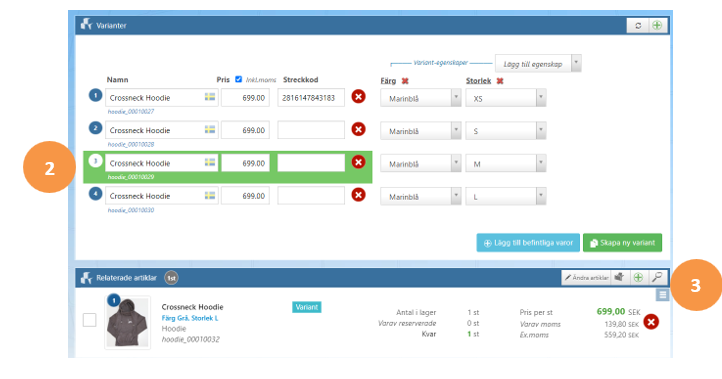This screenshot has height=379, width=722.
Task: Refresh the Varianter panel
Action: (x=638, y=26)
